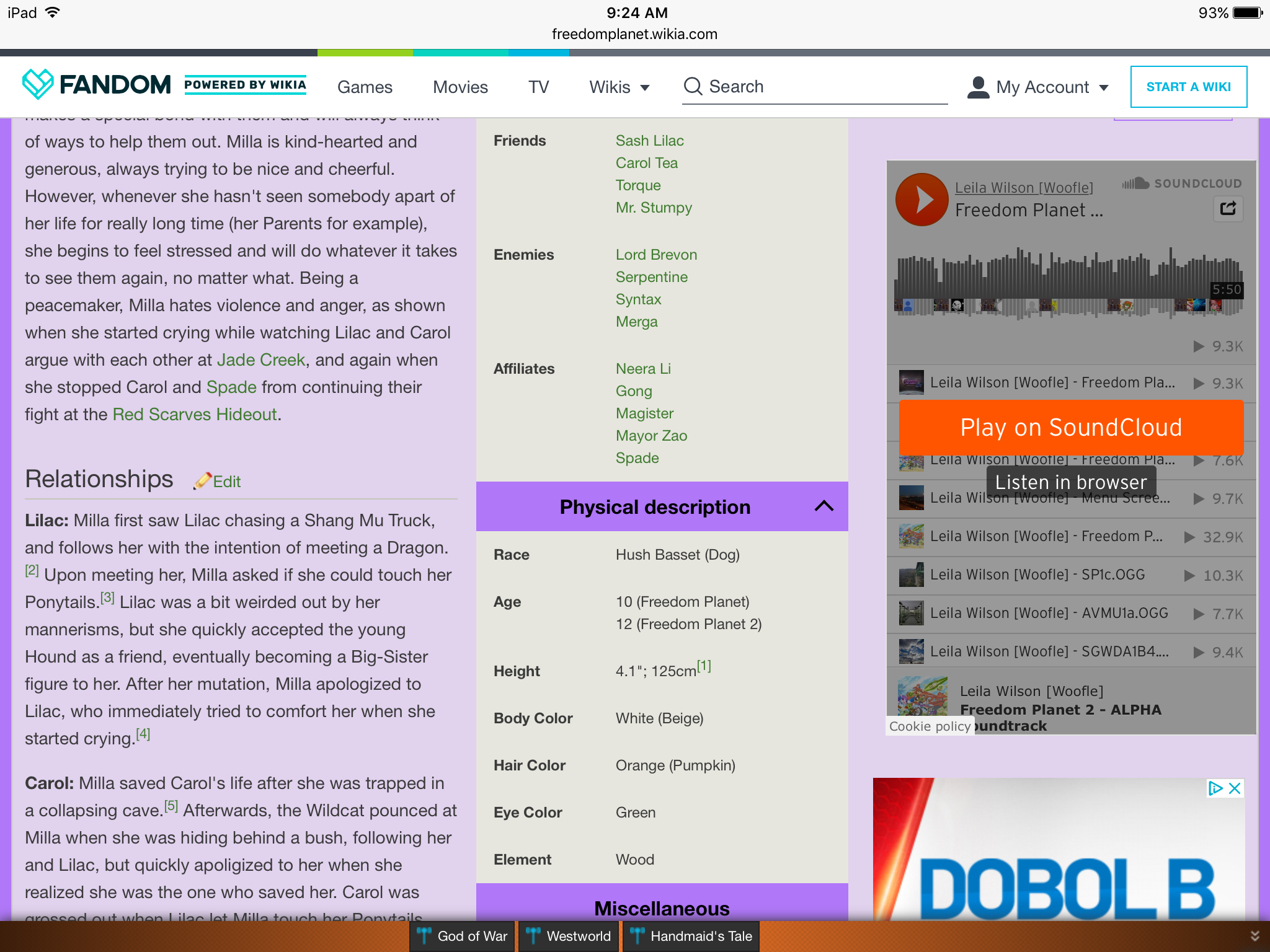Open the AdChoices info icon
The width and height of the screenshot is (1270, 952).
(x=1215, y=788)
